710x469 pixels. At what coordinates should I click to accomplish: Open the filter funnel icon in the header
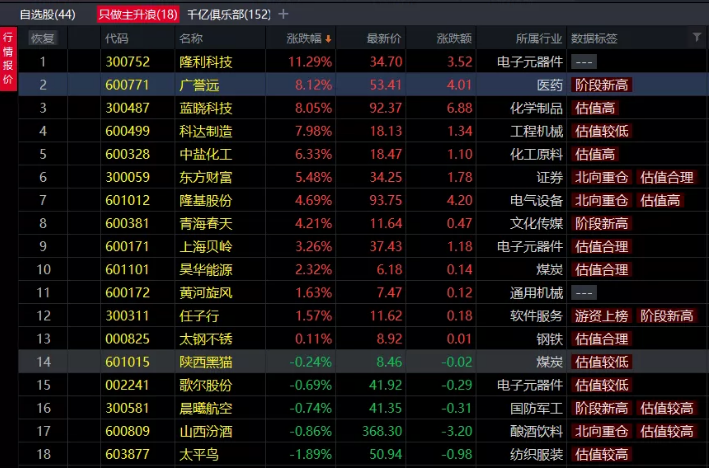click(x=697, y=38)
